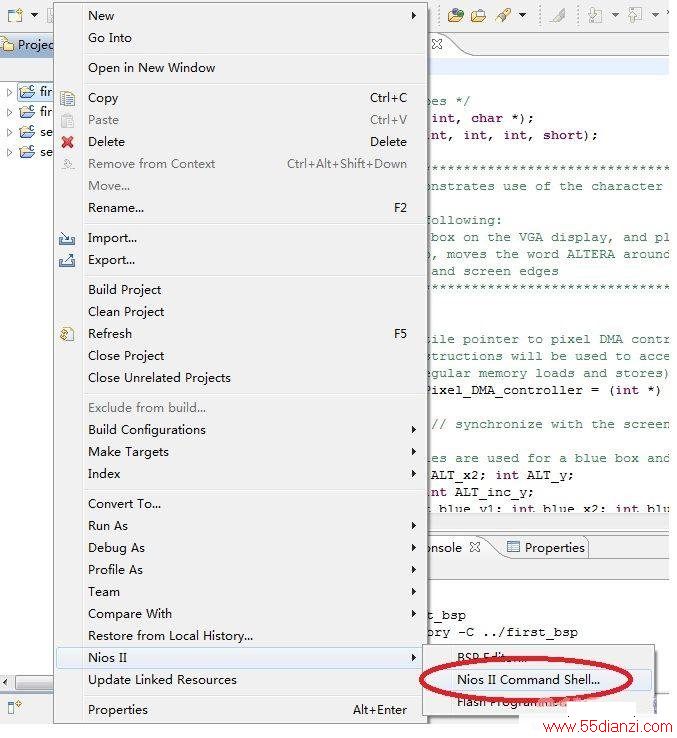Click 'Pixel_DMA_controller' text in code editor

point(504,391)
